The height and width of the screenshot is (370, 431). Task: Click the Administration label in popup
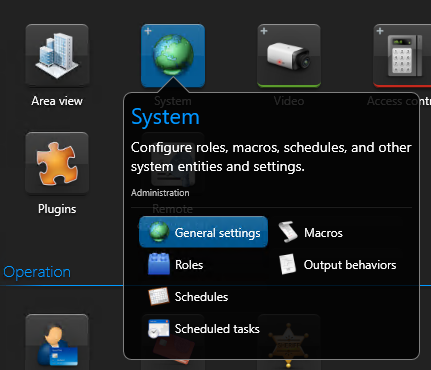(160, 193)
